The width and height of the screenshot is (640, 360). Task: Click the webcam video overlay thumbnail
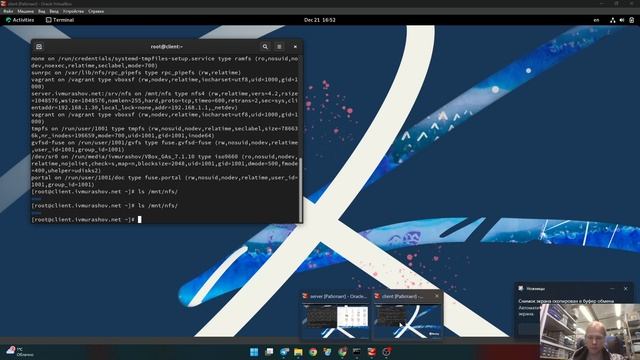590,332
